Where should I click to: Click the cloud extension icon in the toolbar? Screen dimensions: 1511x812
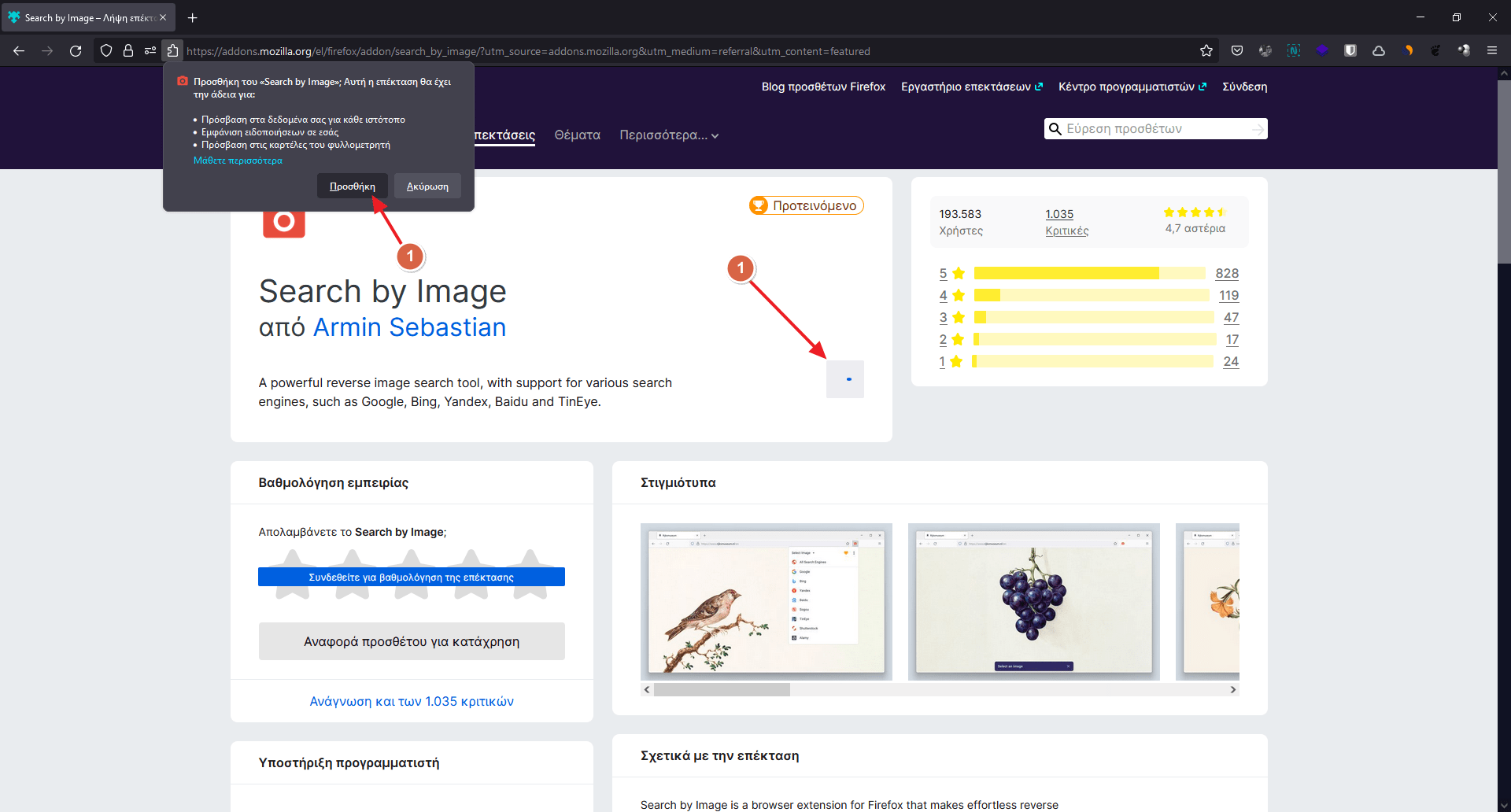click(1379, 50)
